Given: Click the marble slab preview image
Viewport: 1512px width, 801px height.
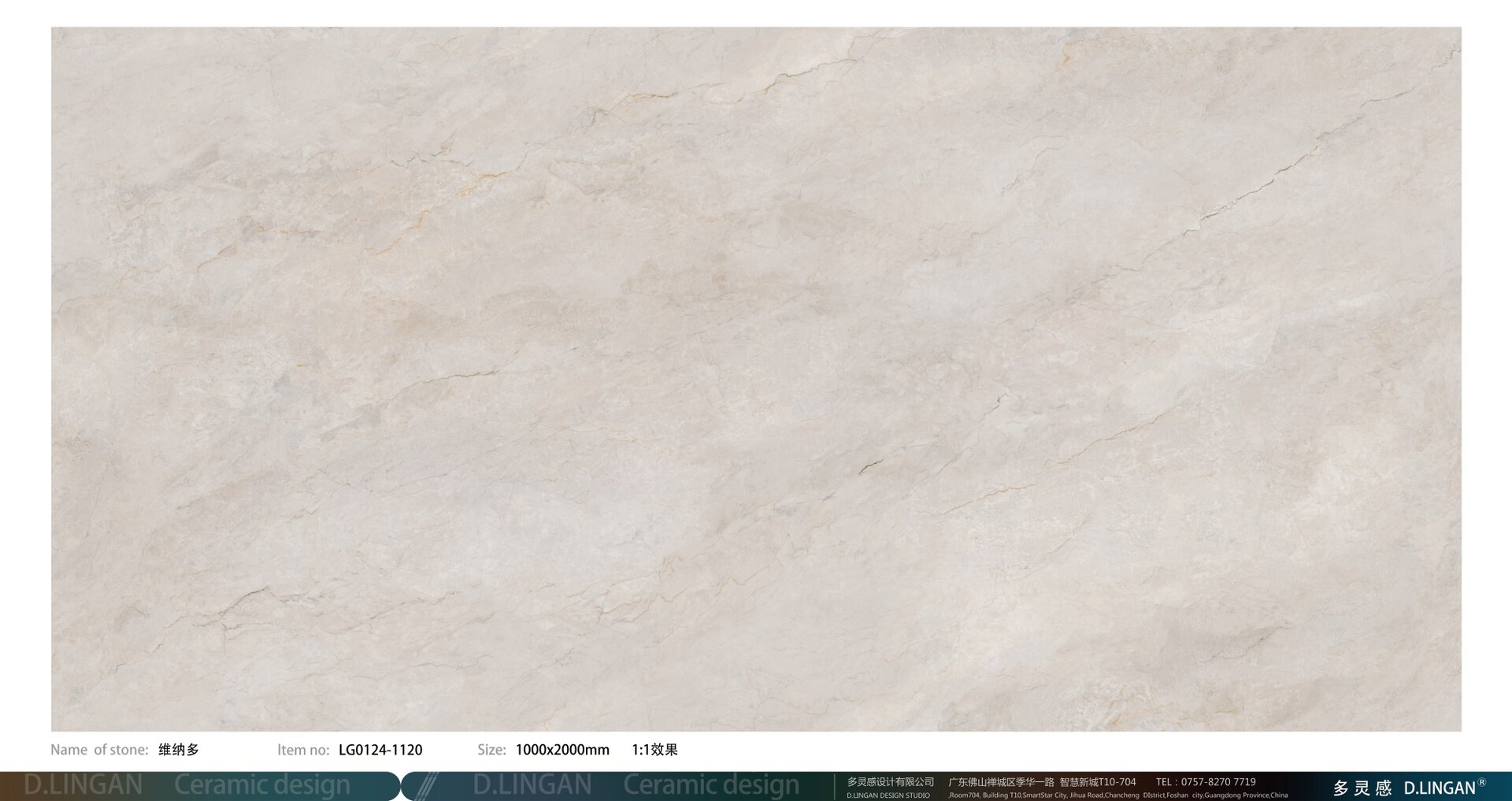Looking at the screenshot, I should 756,378.
